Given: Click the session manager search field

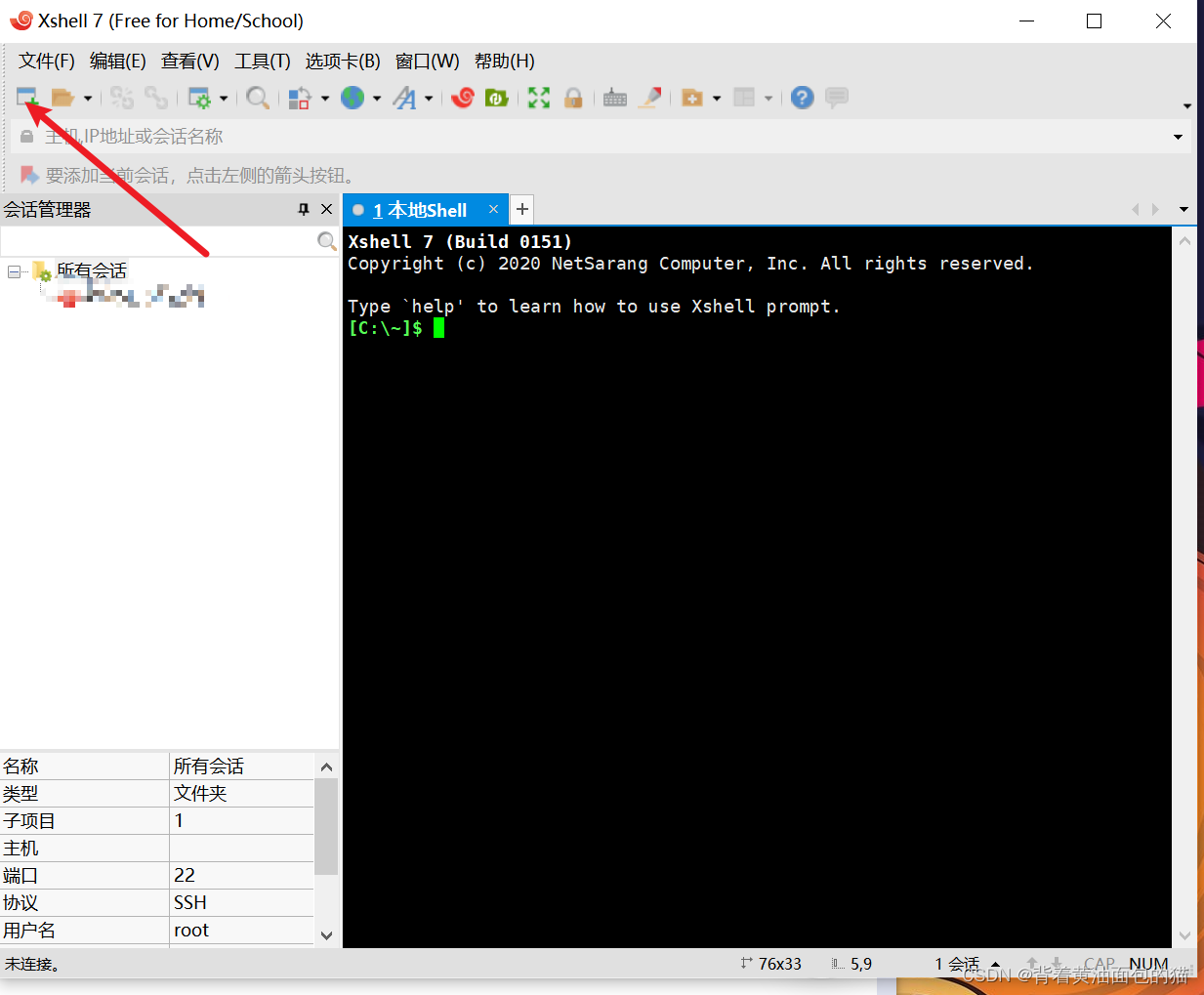Looking at the screenshot, I should 158,241.
